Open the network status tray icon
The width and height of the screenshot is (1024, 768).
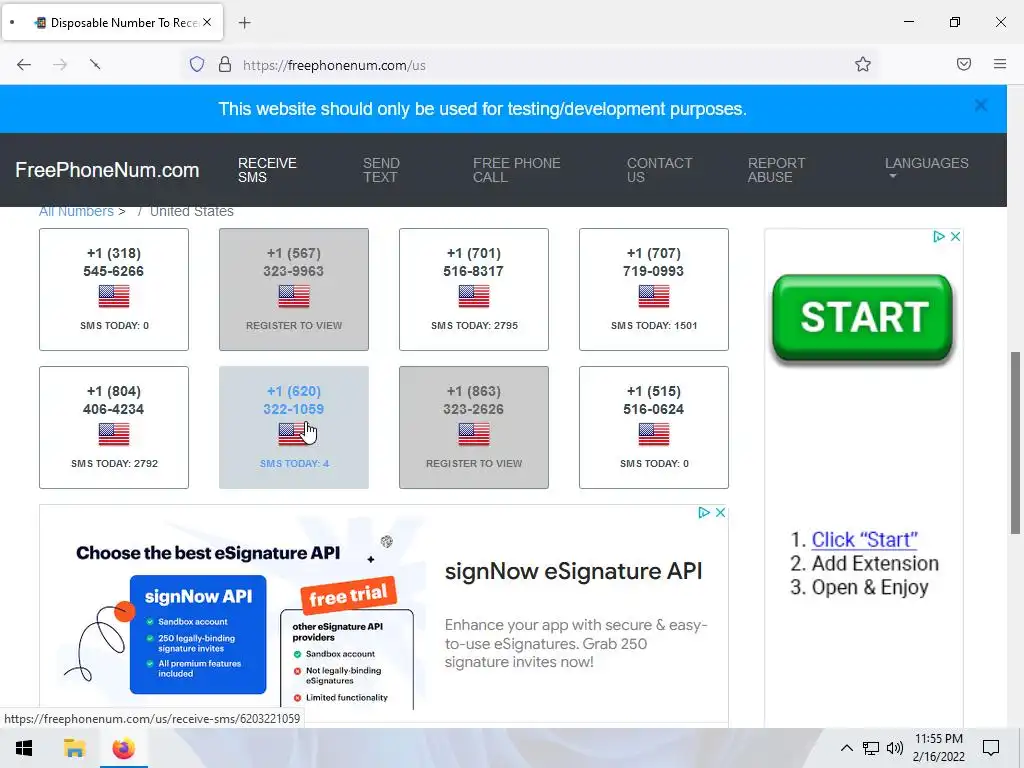(871, 748)
